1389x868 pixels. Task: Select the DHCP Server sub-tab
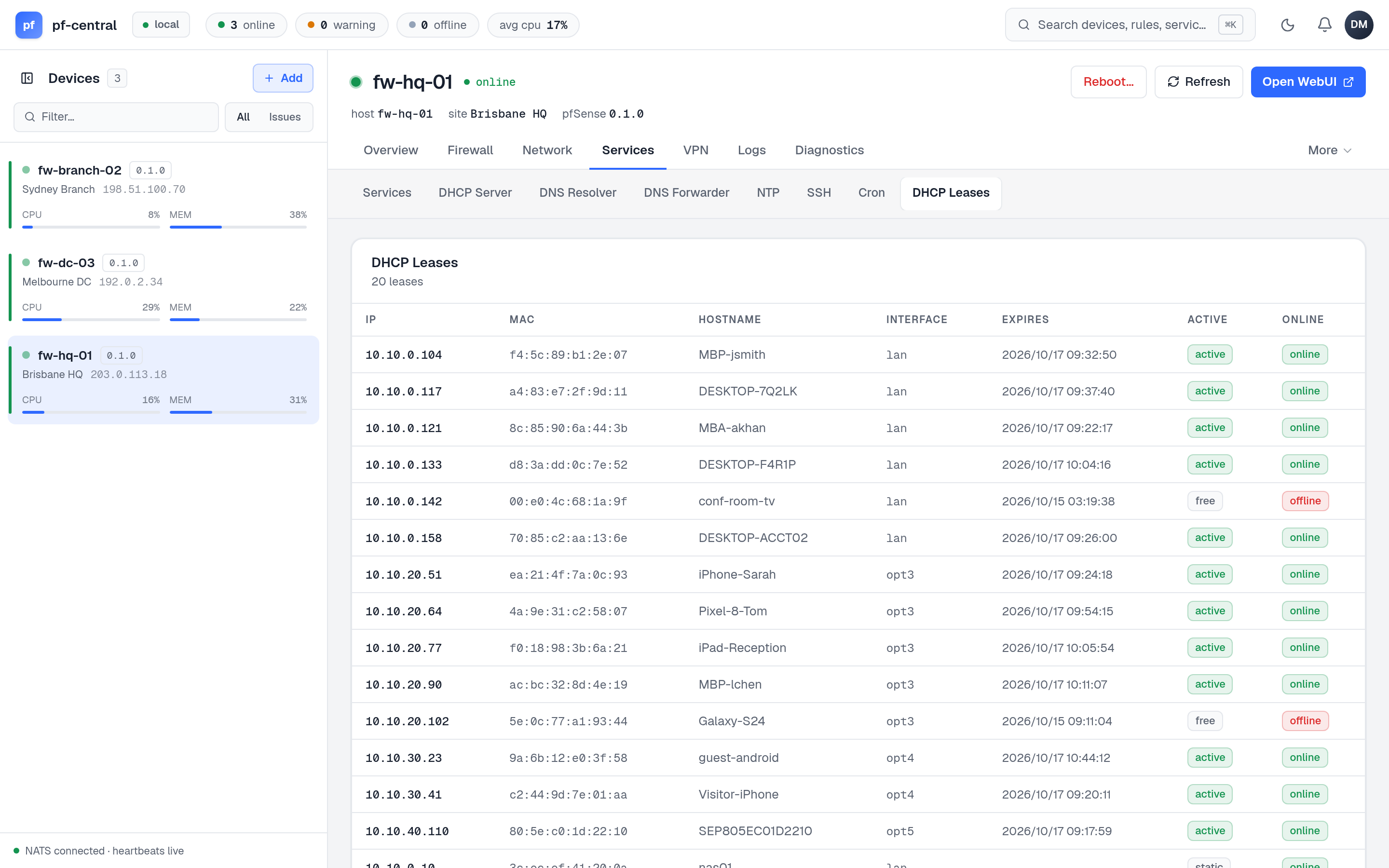tap(475, 193)
